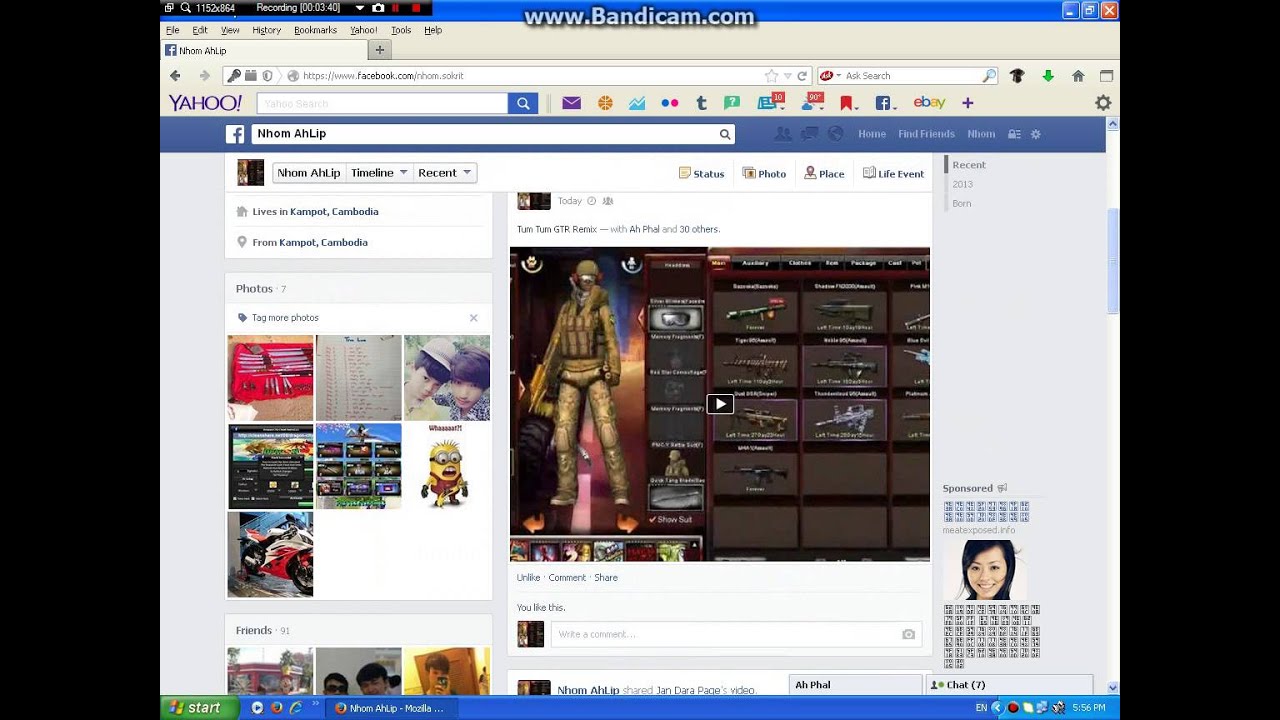Open the Timeline dropdown
This screenshot has height=720, width=1280.
pos(379,173)
